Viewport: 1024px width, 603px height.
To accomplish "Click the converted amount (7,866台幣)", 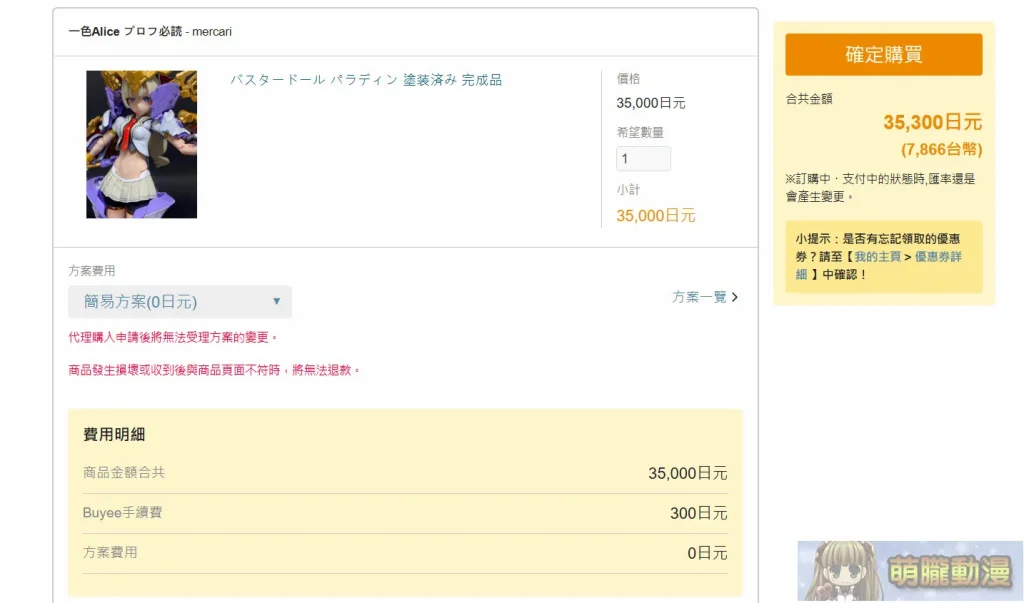I will 941,150.
